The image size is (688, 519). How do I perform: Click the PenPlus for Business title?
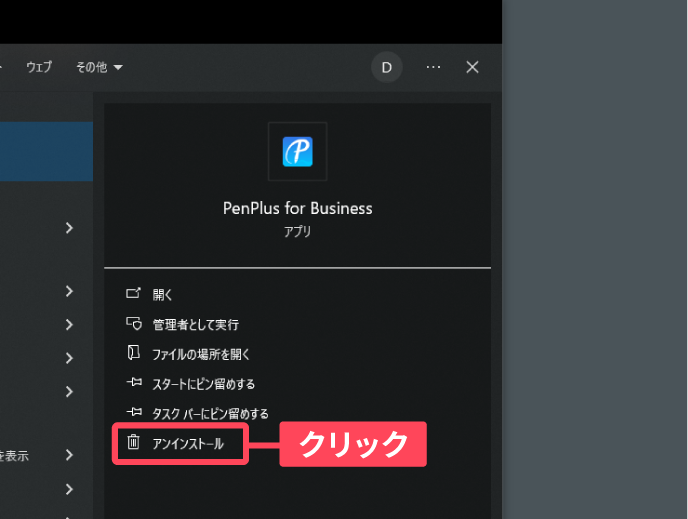[x=297, y=208]
